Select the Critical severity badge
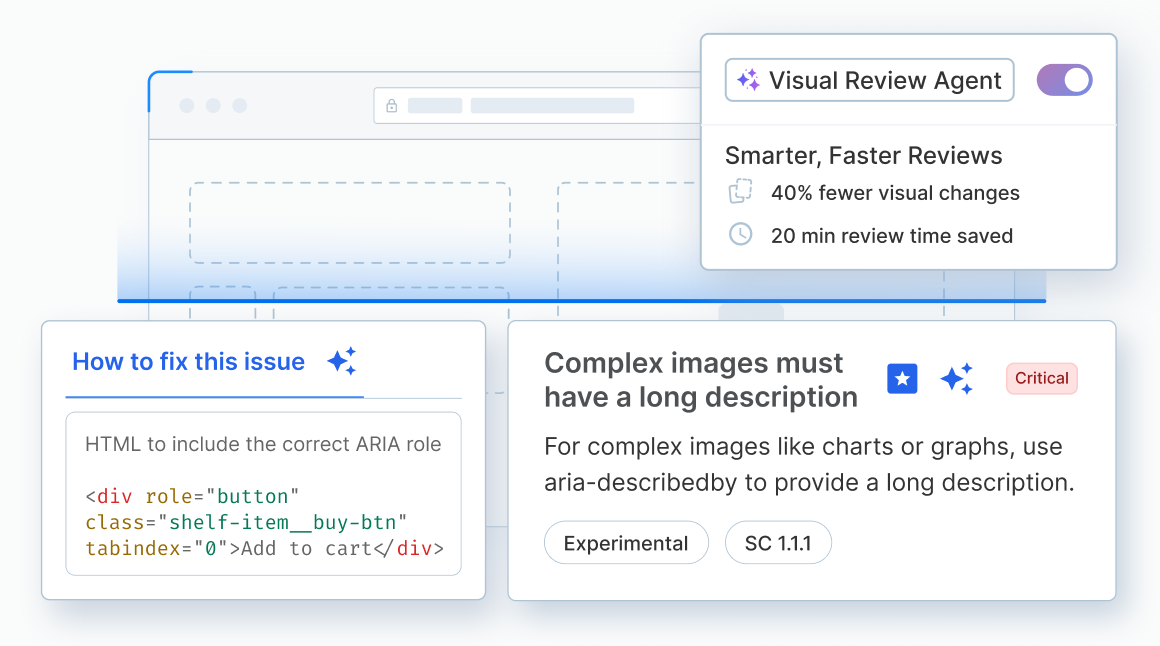The image size is (1160, 646). click(x=1041, y=378)
